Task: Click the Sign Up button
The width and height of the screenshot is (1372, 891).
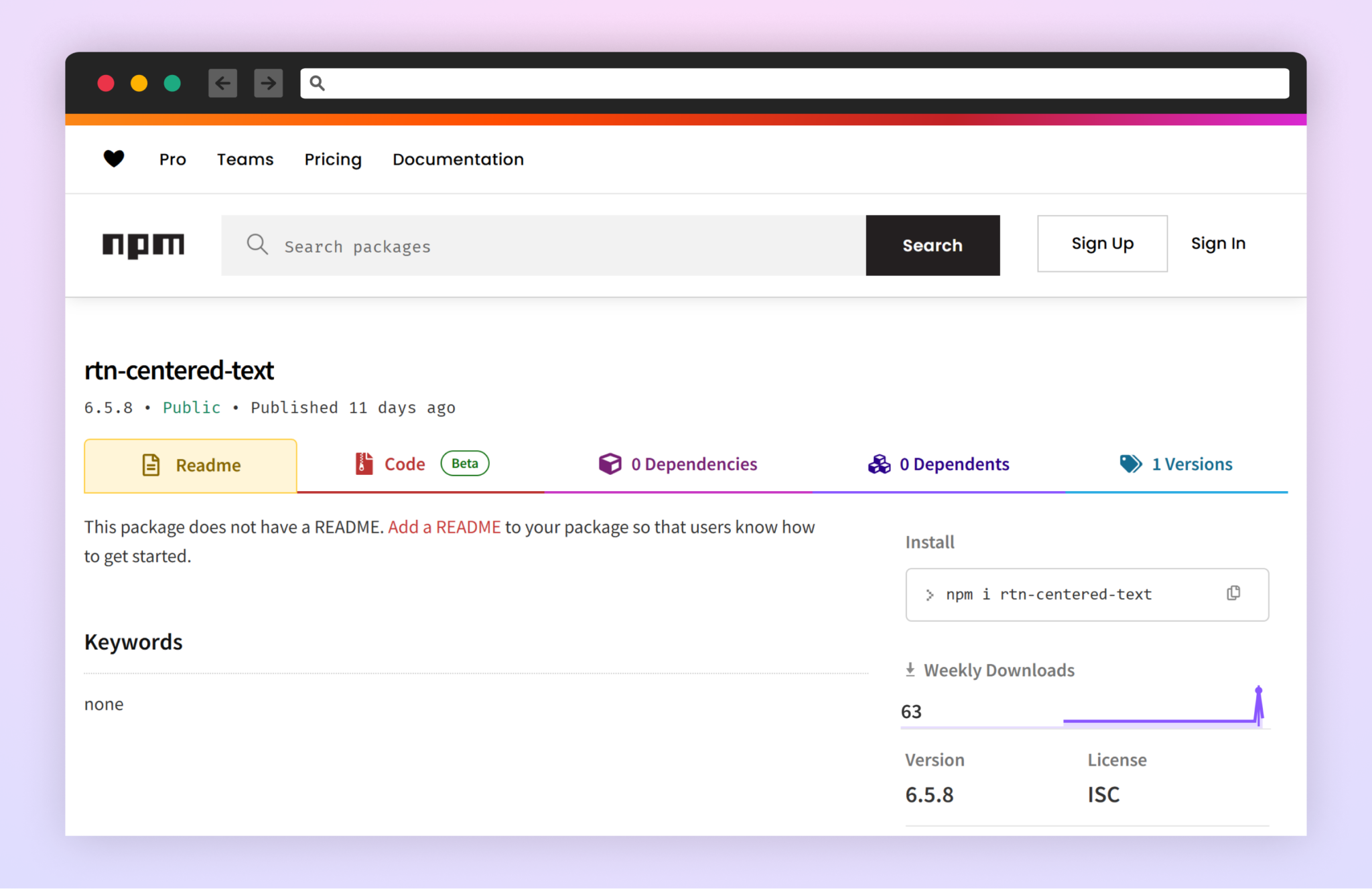Action: (1102, 243)
